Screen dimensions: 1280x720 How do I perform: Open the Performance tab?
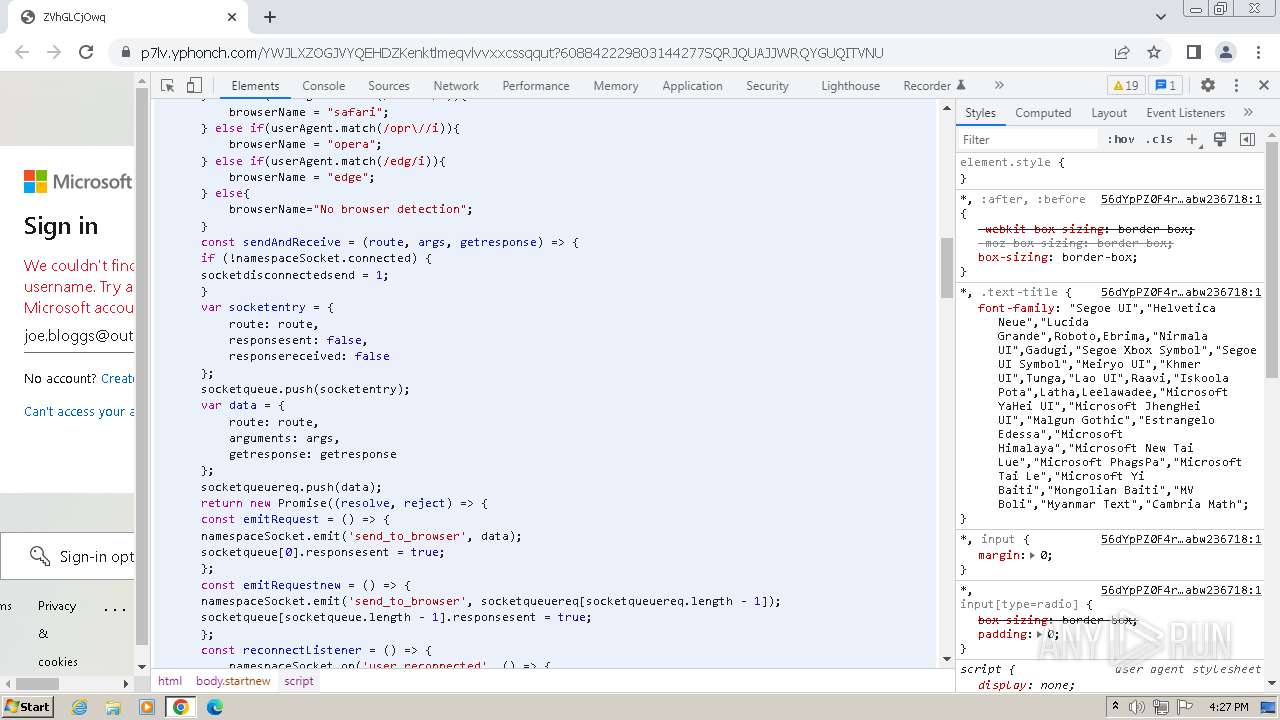click(536, 86)
